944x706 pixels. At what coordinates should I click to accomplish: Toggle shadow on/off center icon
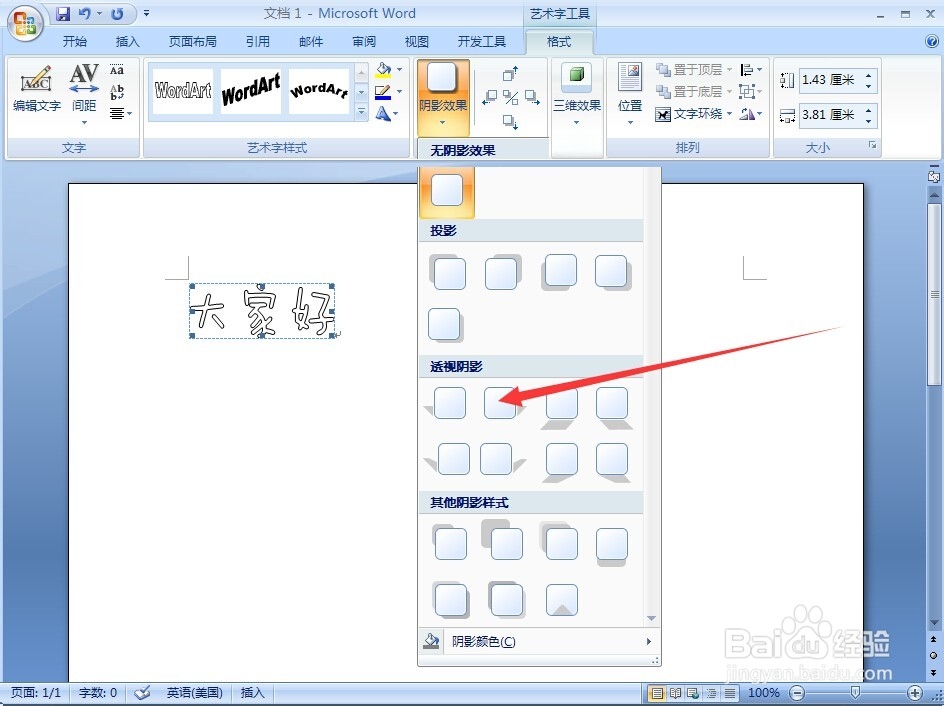[511, 97]
